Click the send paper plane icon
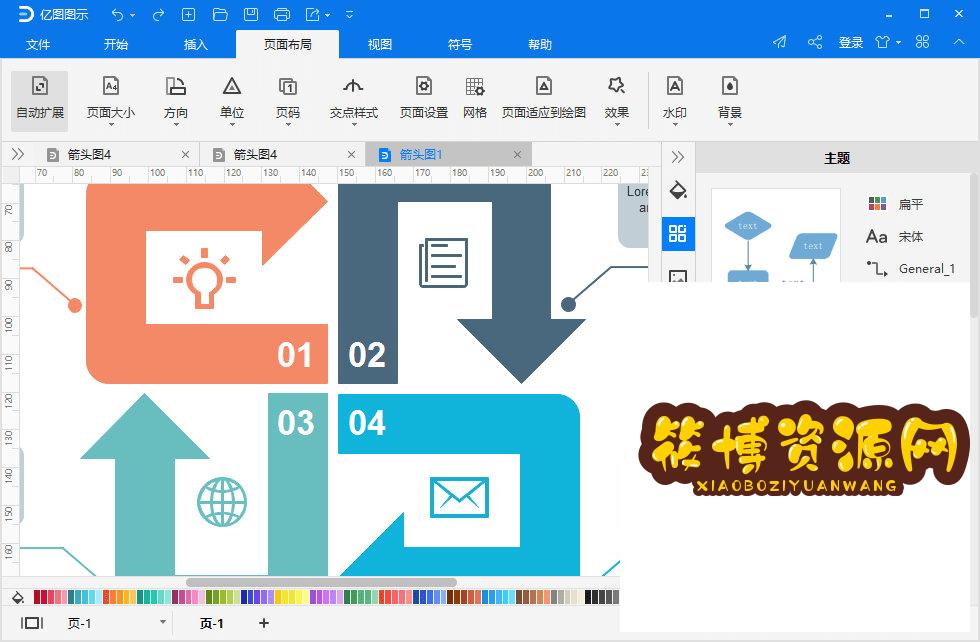Image resolution: width=980 pixels, height=642 pixels. point(779,42)
